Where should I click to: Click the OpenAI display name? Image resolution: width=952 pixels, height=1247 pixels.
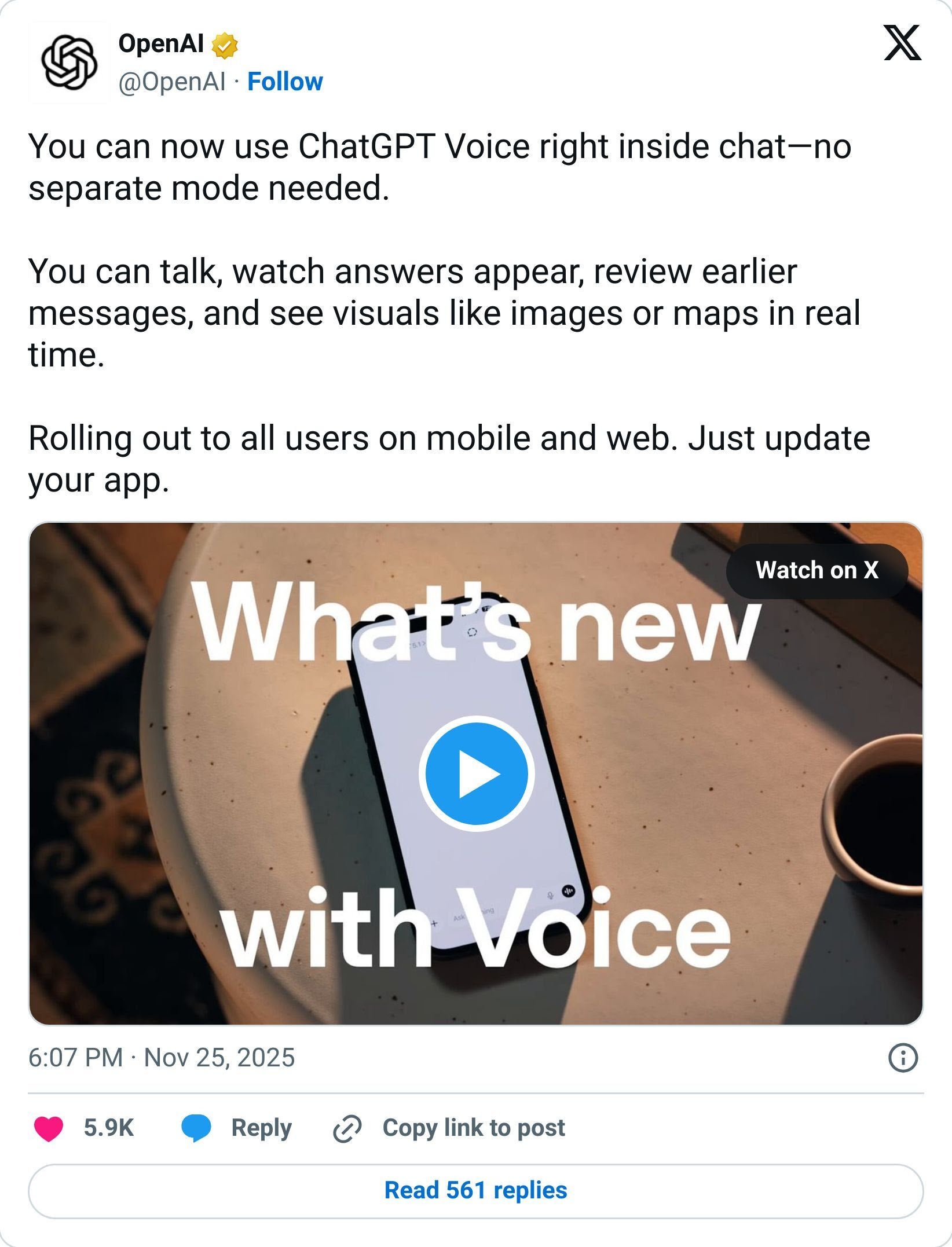click(x=161, y=43)
